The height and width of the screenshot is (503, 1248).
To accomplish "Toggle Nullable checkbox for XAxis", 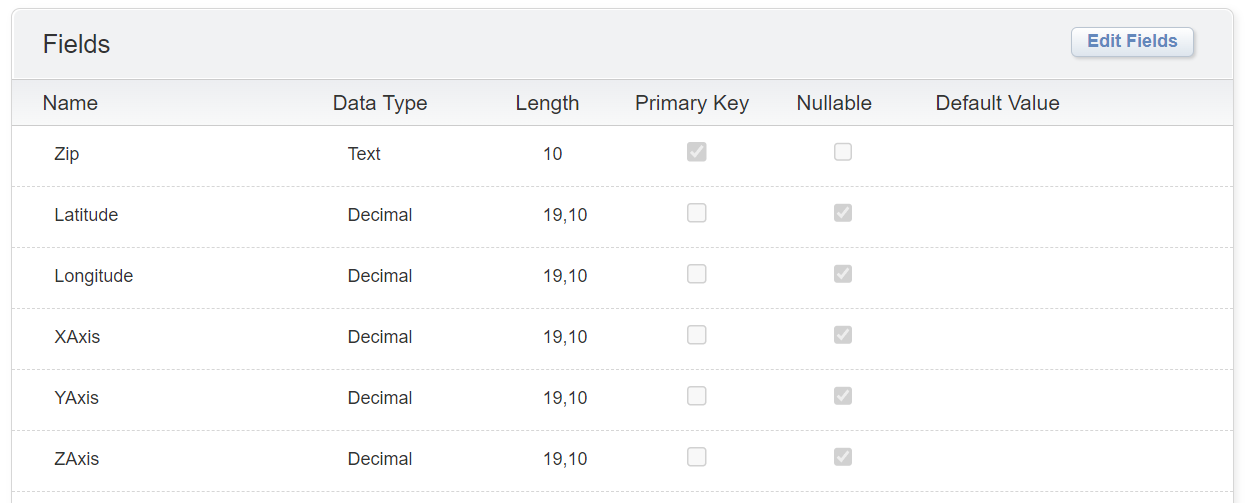I will pos(843,335).
